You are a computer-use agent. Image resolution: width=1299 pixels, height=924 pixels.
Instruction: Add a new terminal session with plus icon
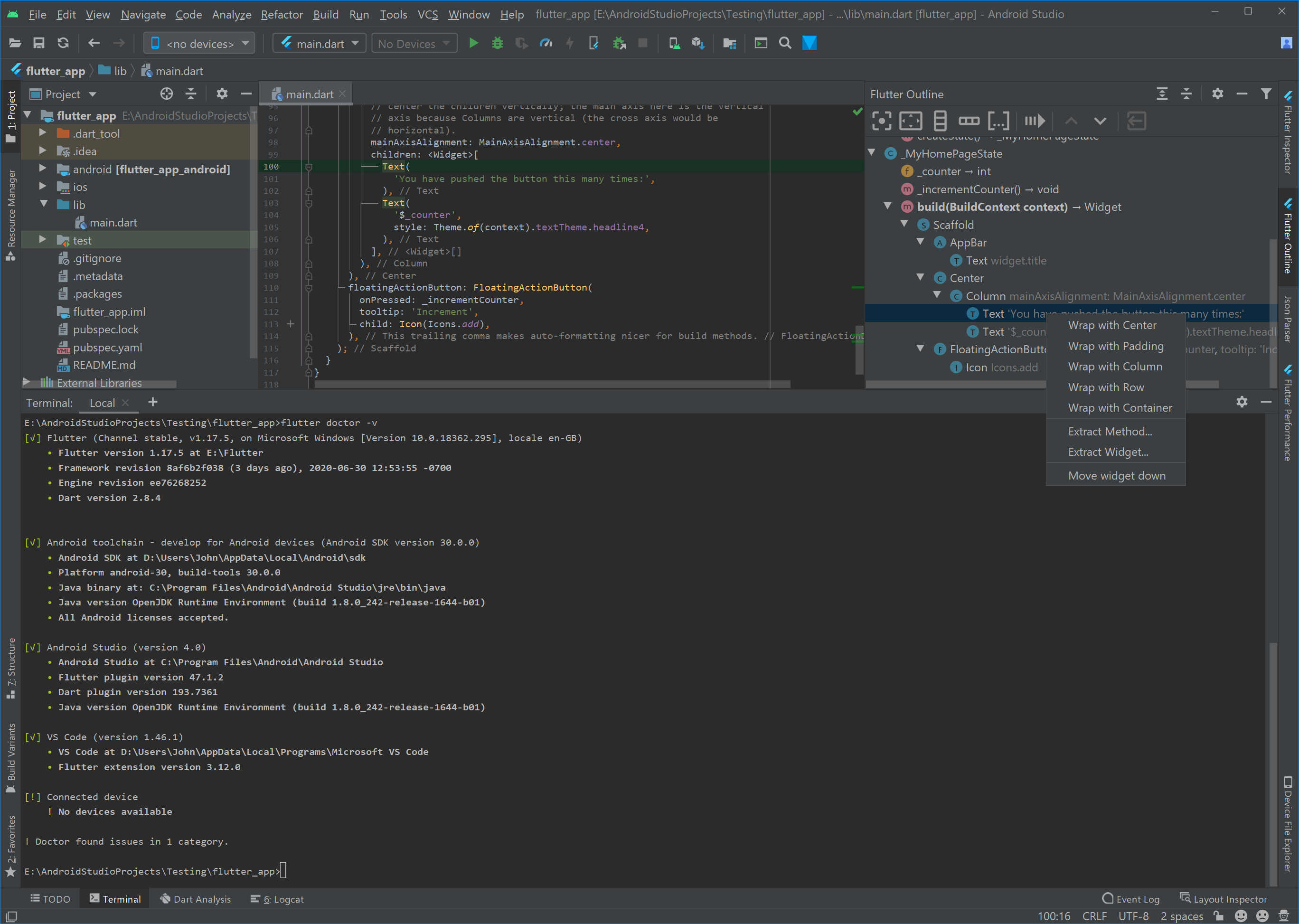(x=152, y=402)
